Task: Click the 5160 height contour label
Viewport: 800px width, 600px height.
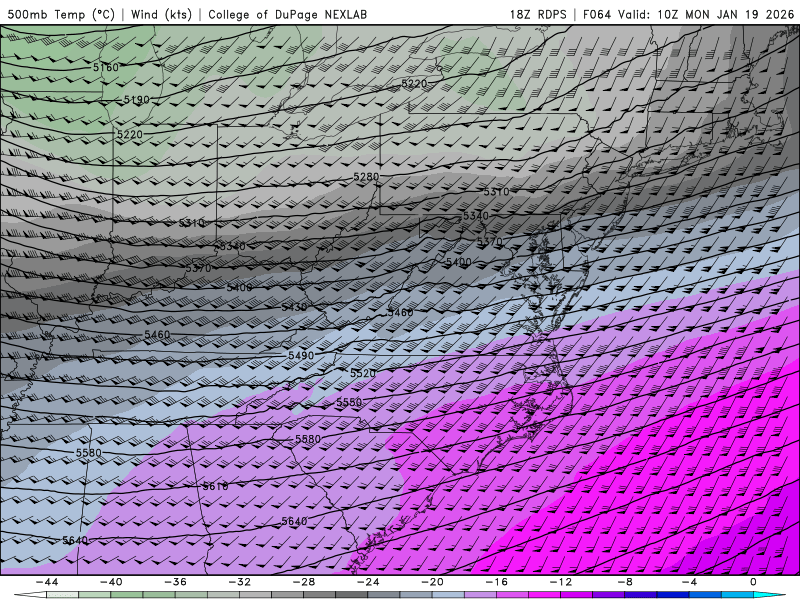Action: pyautogui.click(x=106, y=67)
